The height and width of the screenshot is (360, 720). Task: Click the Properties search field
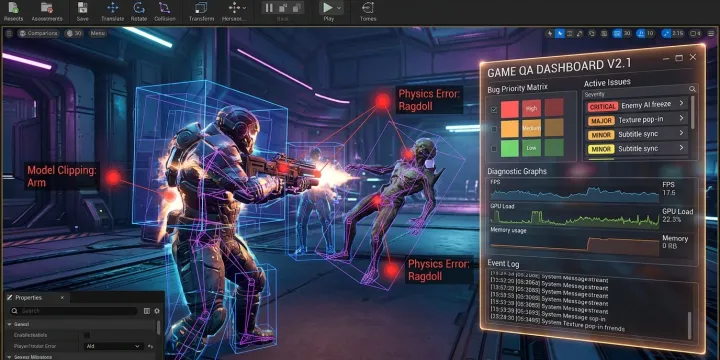[x=74, y=311]
